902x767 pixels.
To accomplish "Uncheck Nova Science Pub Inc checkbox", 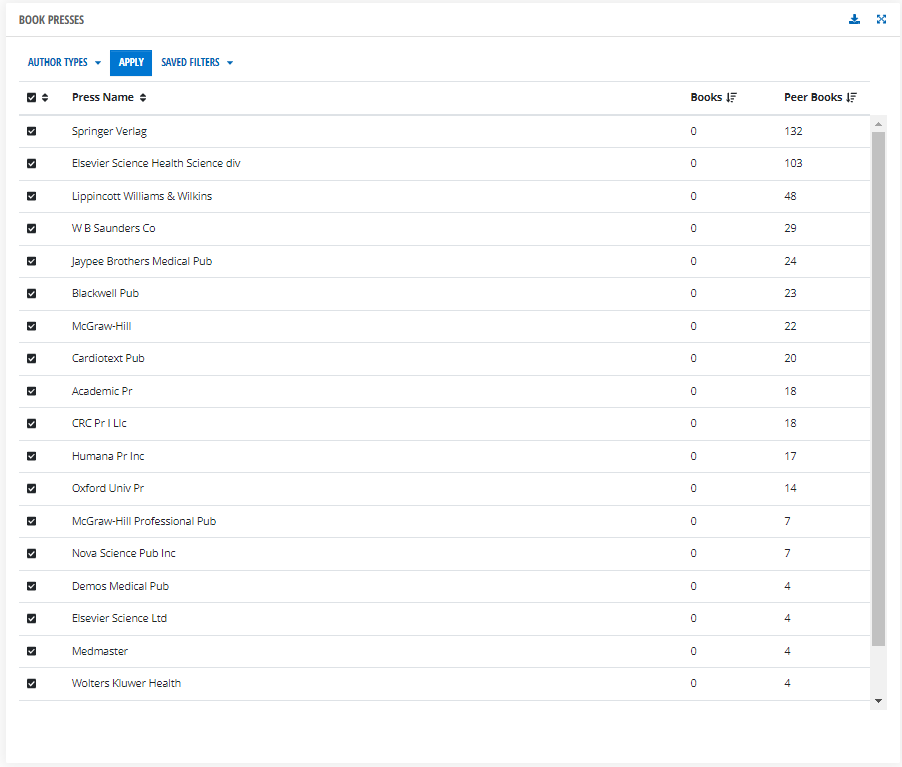I will point(32,554).
